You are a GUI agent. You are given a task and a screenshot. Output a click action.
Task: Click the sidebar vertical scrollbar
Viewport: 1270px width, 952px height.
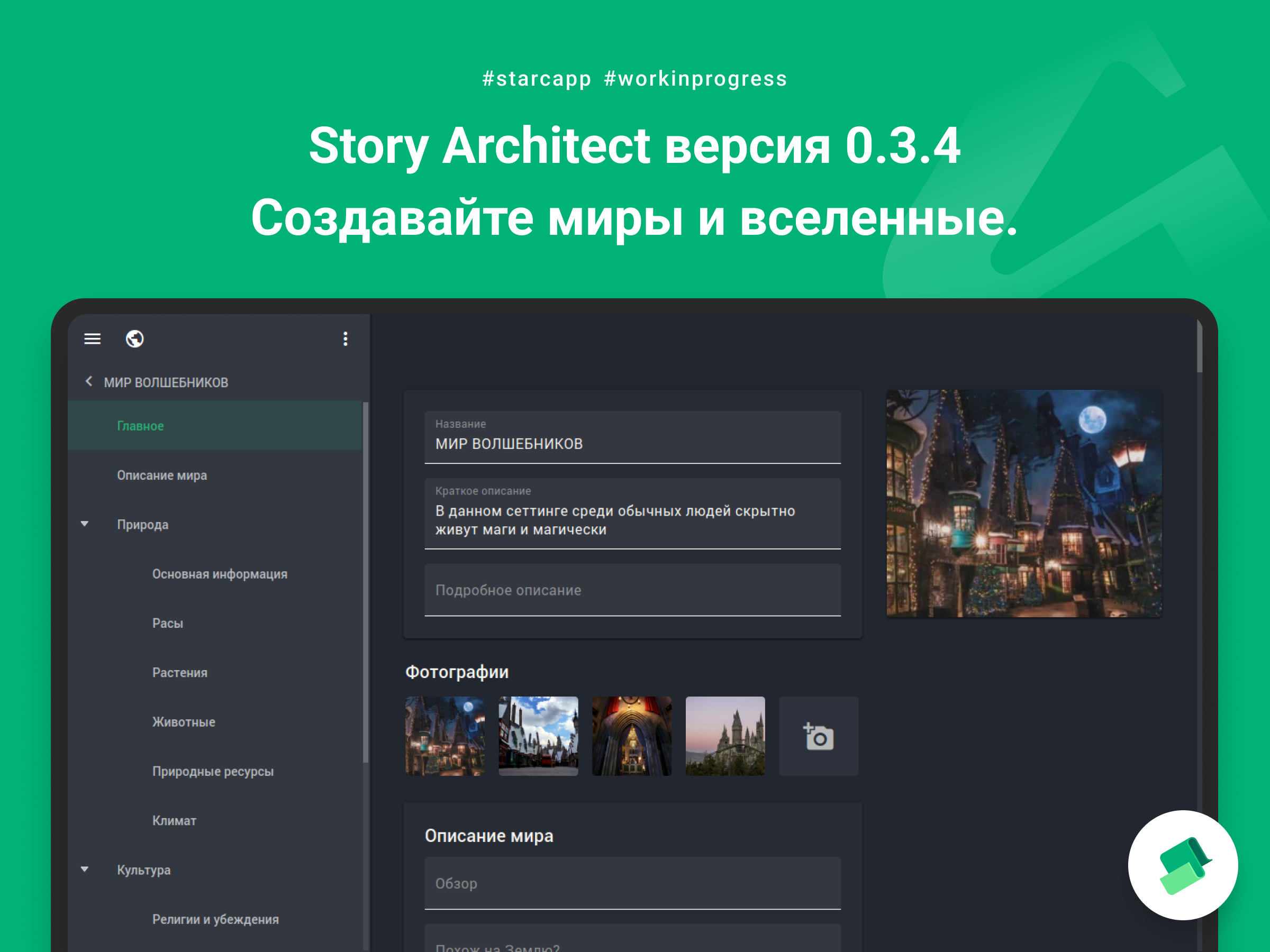[365, 582]
